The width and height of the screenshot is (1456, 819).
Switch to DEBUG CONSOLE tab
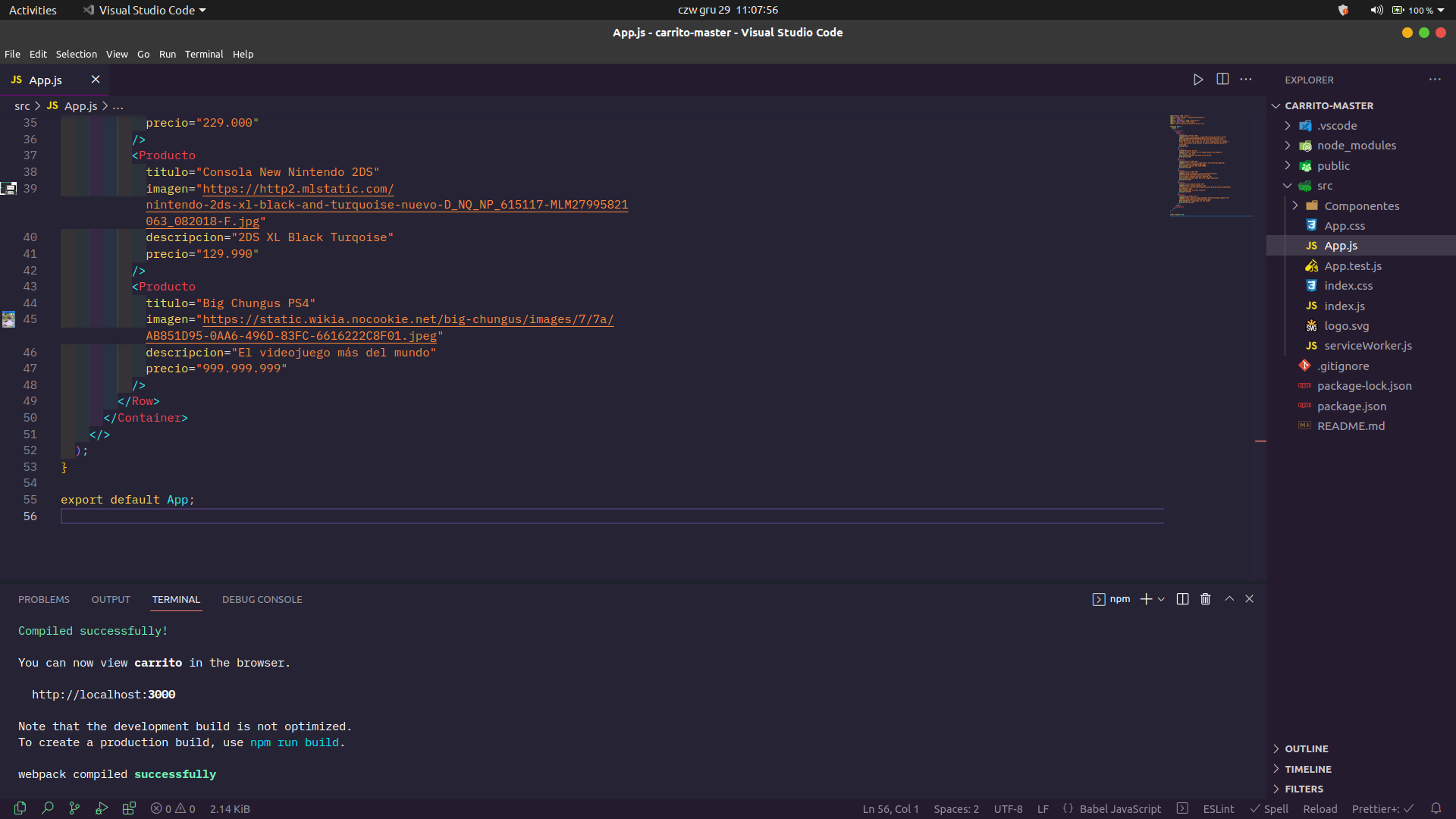[262, 599]
